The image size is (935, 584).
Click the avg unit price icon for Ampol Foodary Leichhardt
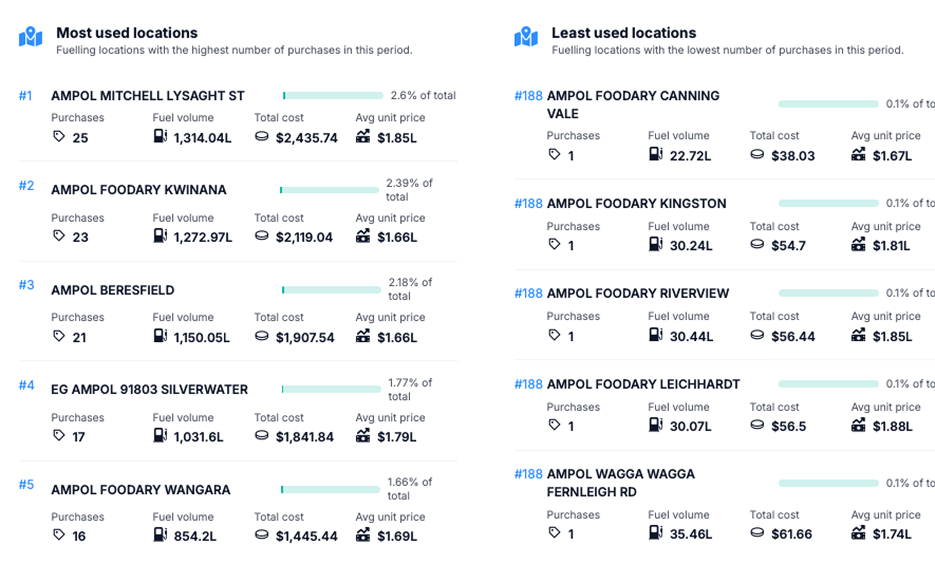click(858, 425)
